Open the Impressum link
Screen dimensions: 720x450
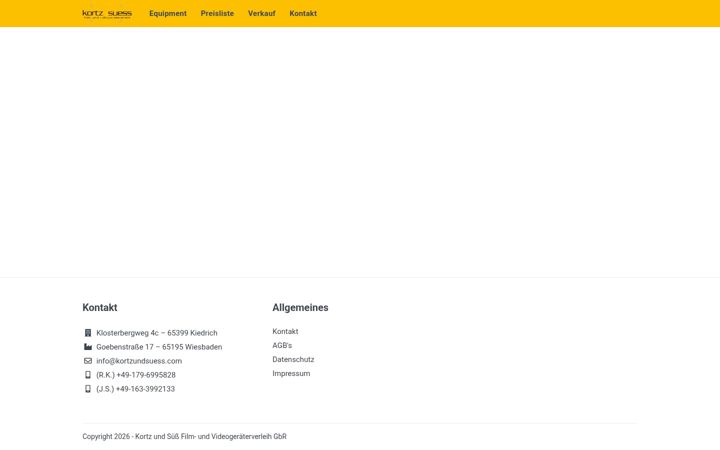click(291, 373)
